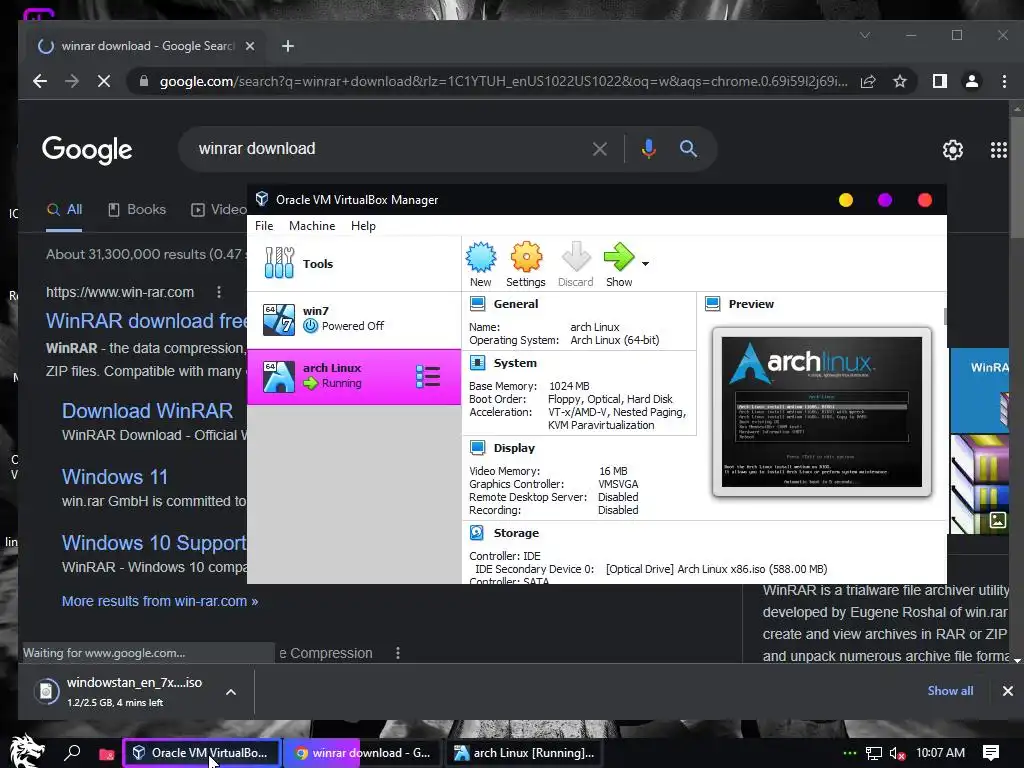
Task: Select the win7 virtual machine
Action: click(354, 319)
